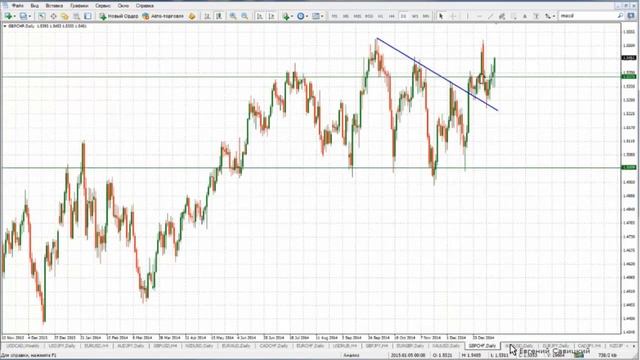The image size is (640, 360).
Task: Switch to the USDJPY,Daily chart tab
Action: point(62,346)
